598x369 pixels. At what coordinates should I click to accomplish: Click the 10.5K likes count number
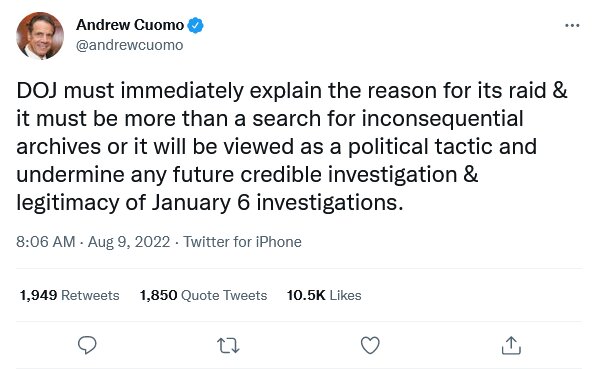tap(306, 295)
